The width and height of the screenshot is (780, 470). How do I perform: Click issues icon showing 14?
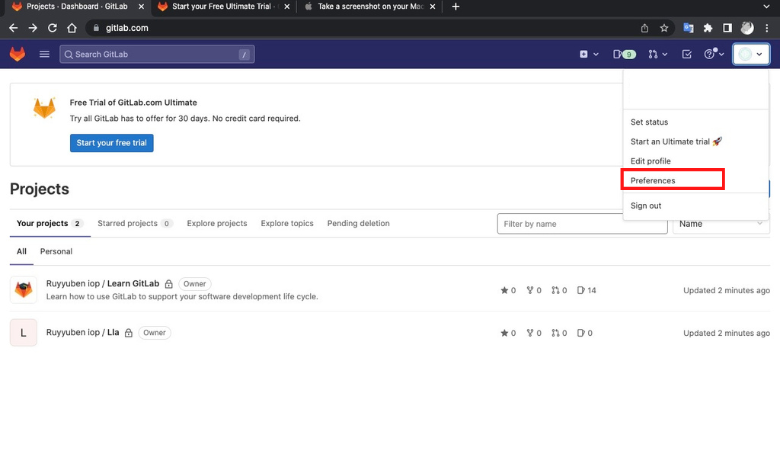tap(581, 290)
